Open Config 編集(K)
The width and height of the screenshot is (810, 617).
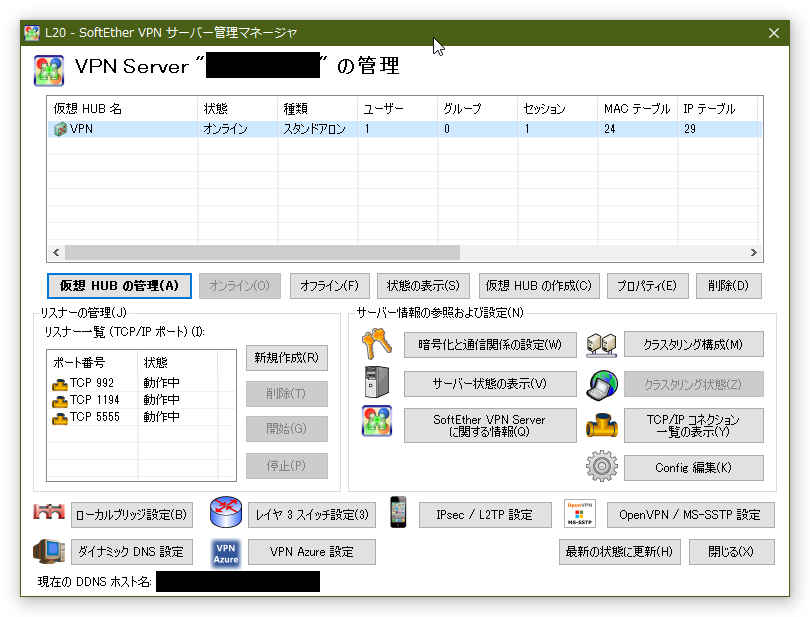(694, 468)
